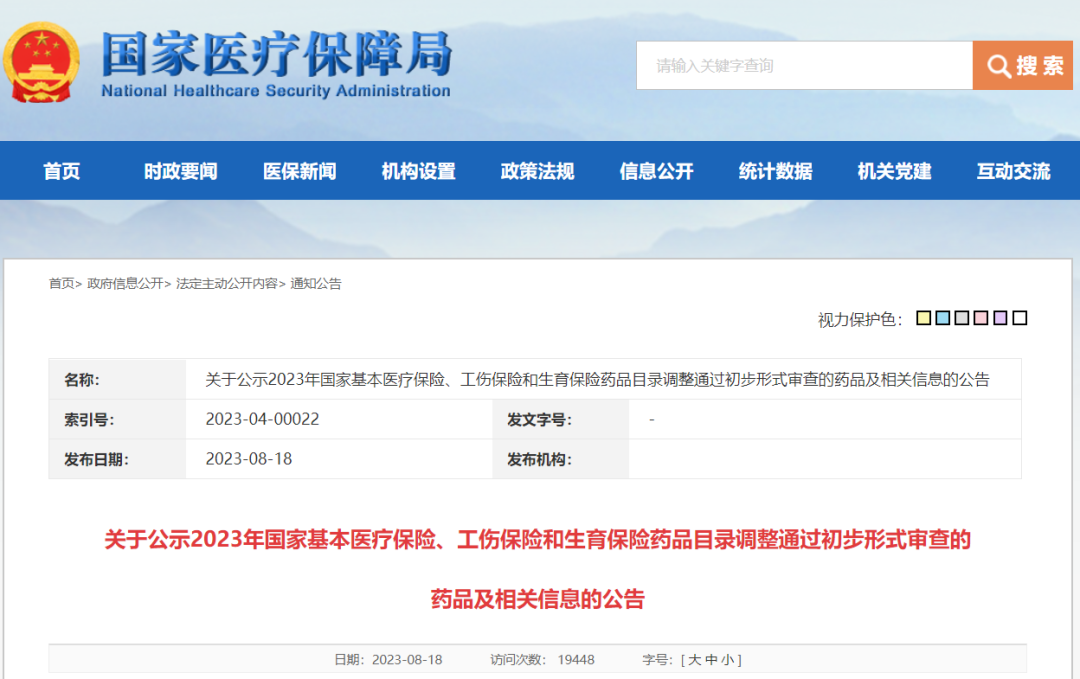Click the 发布机构 label

[539, 459]
